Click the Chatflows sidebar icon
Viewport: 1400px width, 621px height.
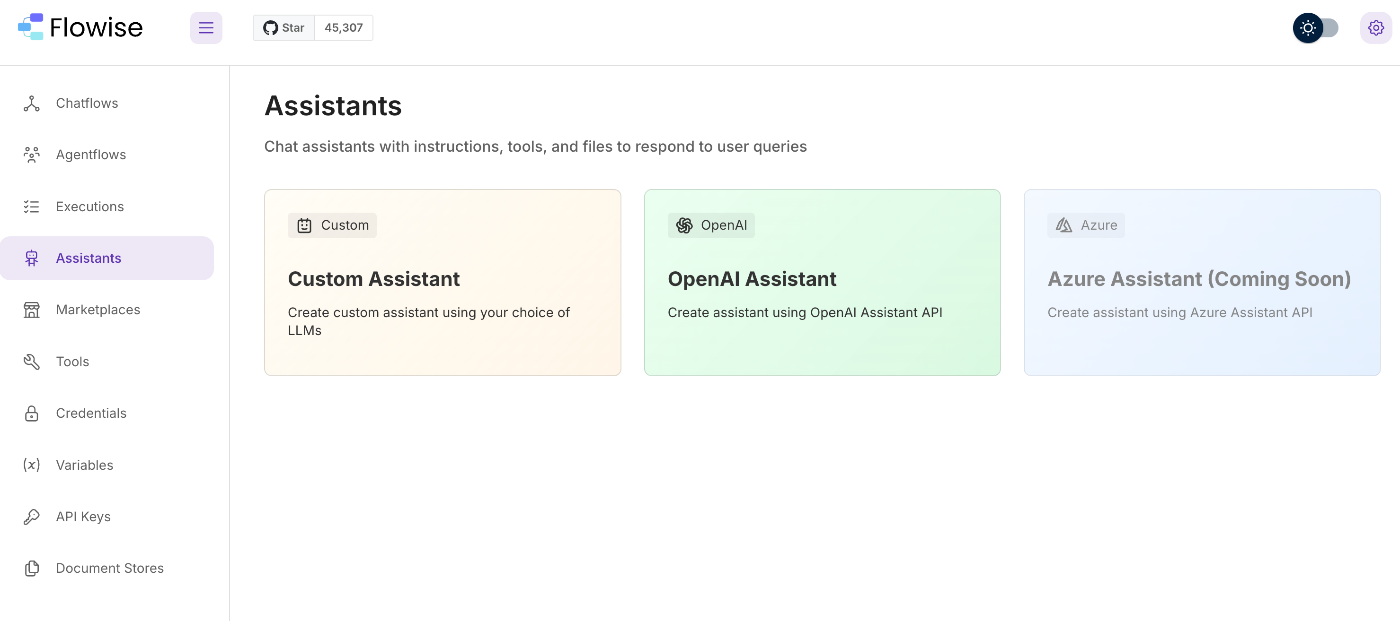tap(32, 103)
